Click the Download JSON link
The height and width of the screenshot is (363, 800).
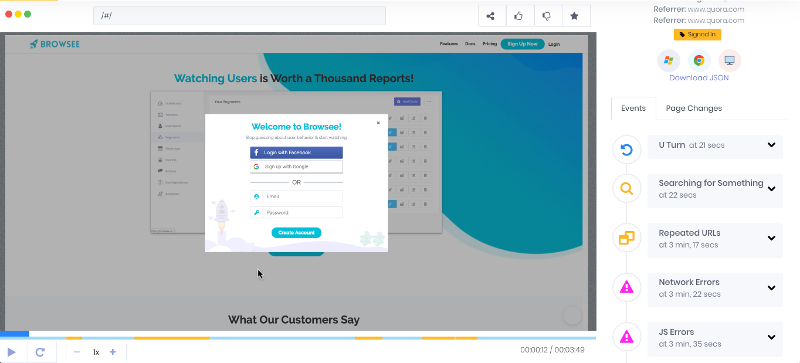(x=699, y=78)
